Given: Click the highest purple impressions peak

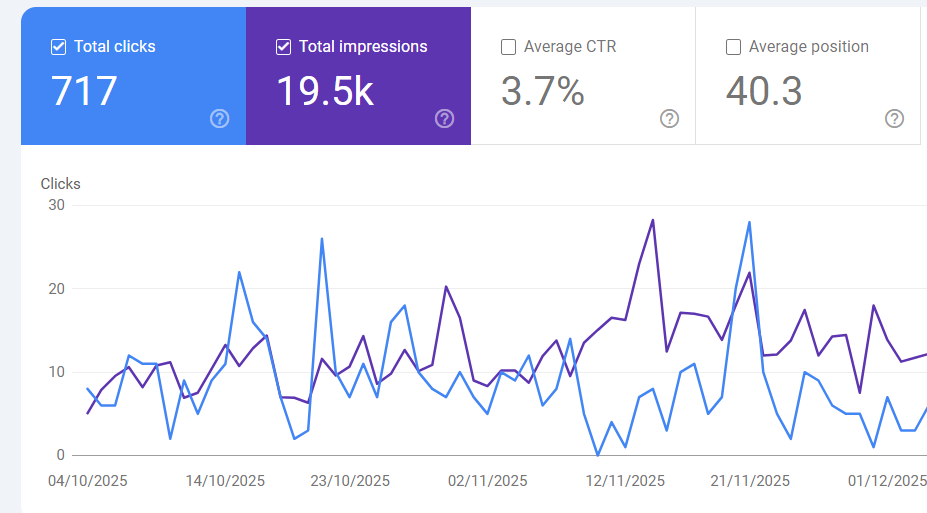Looking at the screenshot, I should [x=653, y=220].
